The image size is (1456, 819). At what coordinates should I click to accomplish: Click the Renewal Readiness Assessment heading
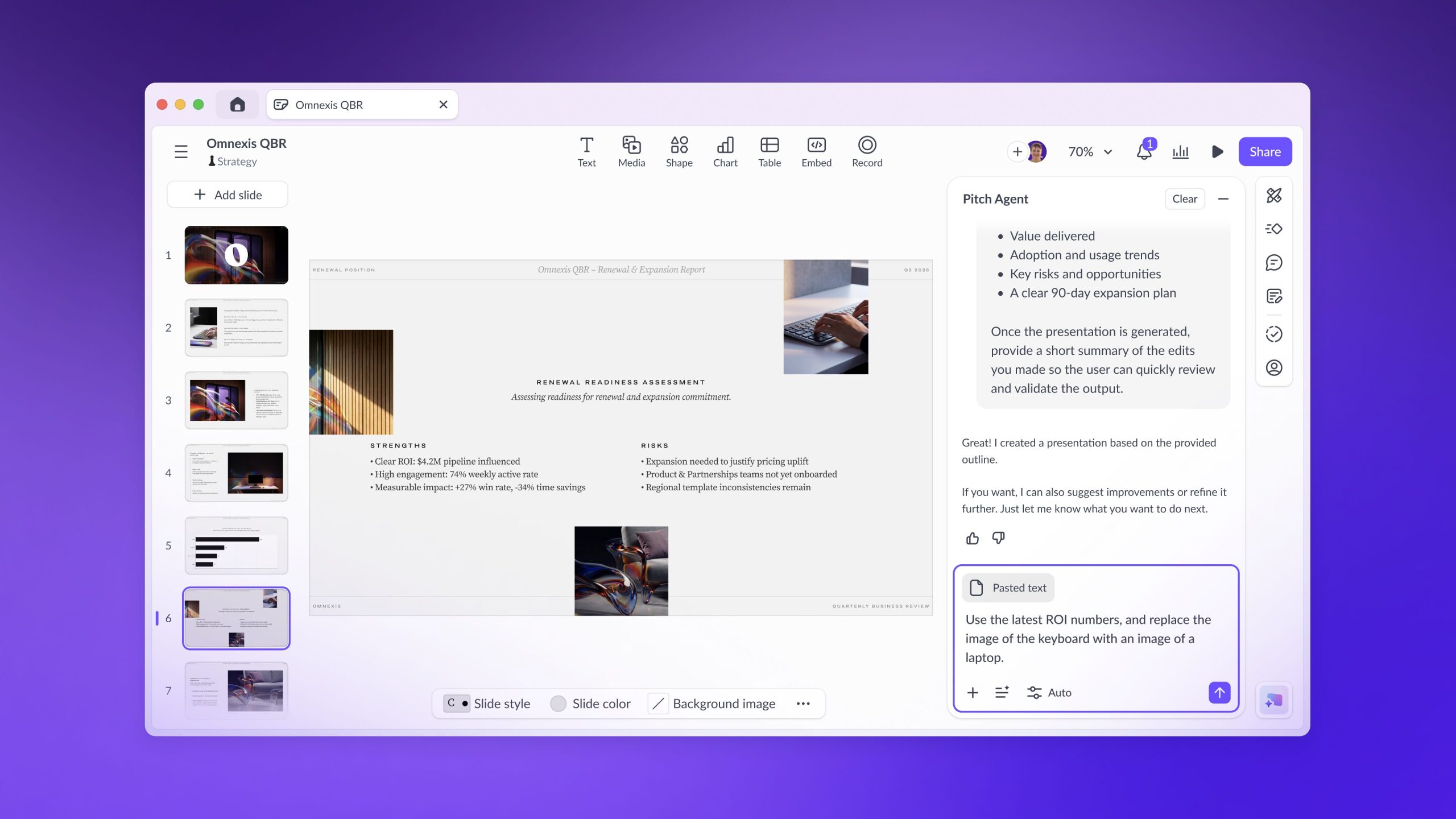(x=621, y=382)
